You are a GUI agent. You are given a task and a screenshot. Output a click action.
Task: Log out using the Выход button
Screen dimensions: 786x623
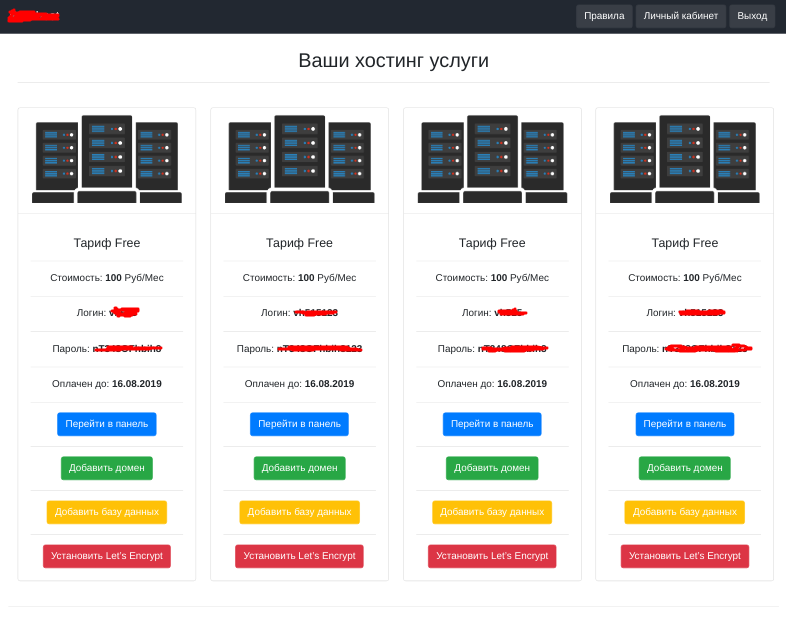click(752, 16)
